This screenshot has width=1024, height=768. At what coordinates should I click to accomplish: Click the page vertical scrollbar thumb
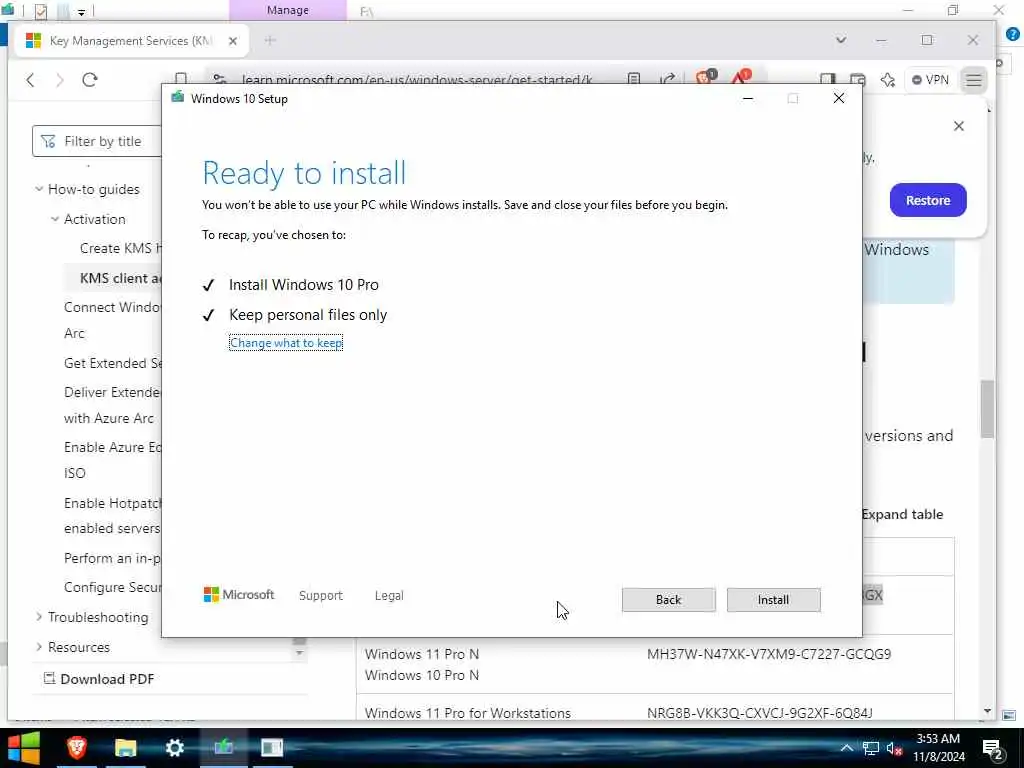987,409
